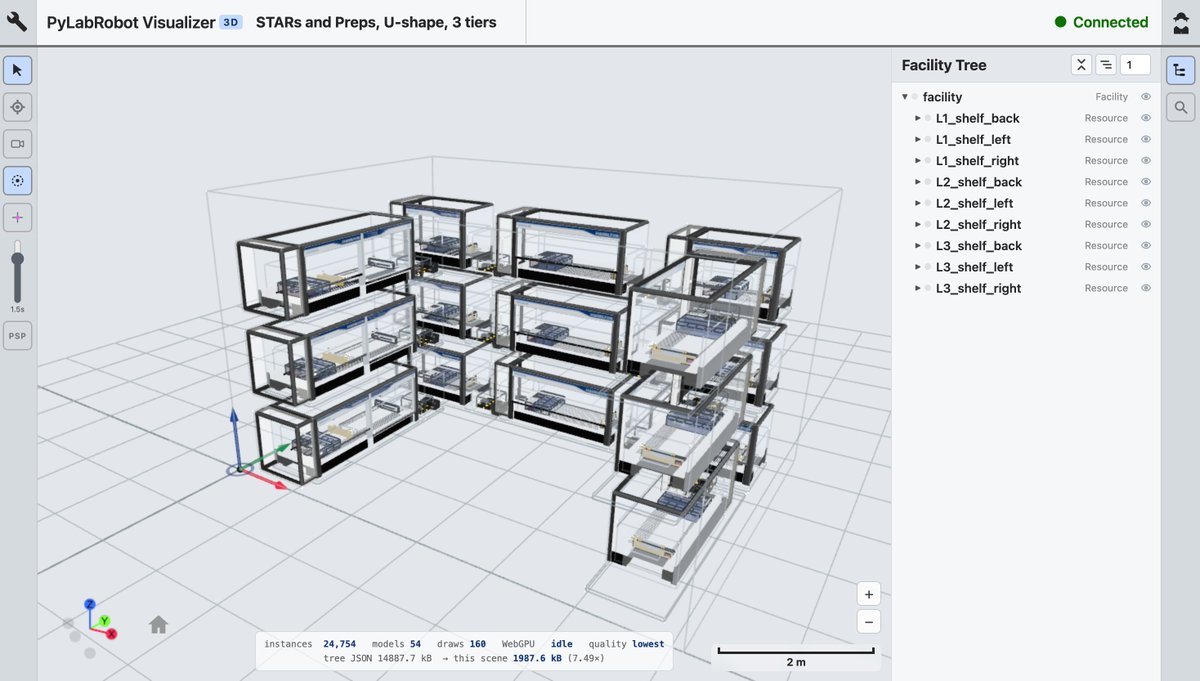This screenshot has height=681, width=1200.
Task: Select L2_shelf_left tree item label
Action: (x=974, y=203)
